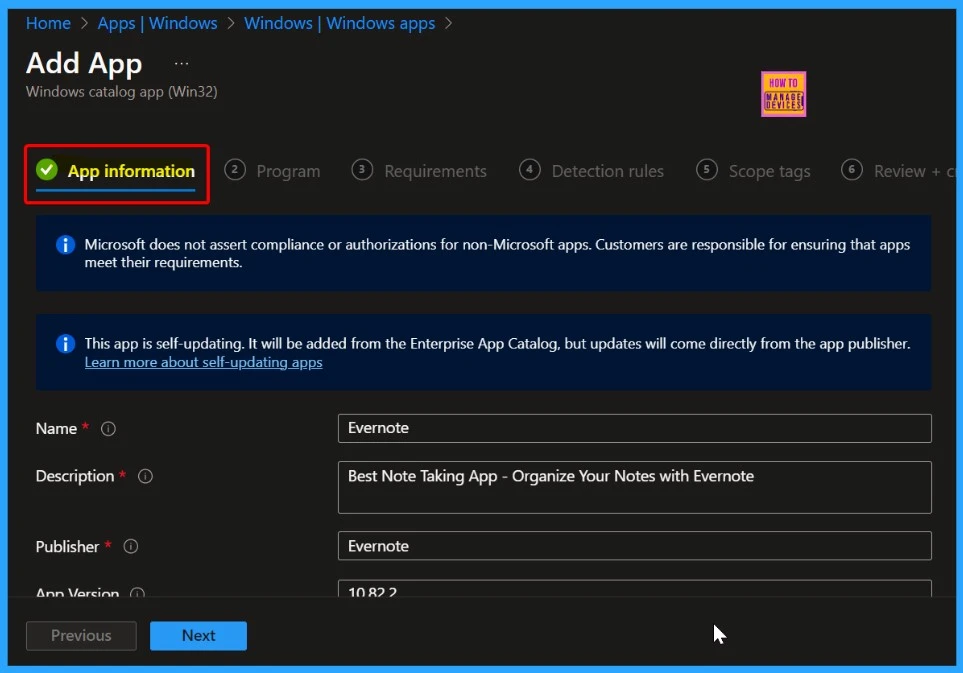Open Apps | Windows breadcrumb link

(157, 23)
